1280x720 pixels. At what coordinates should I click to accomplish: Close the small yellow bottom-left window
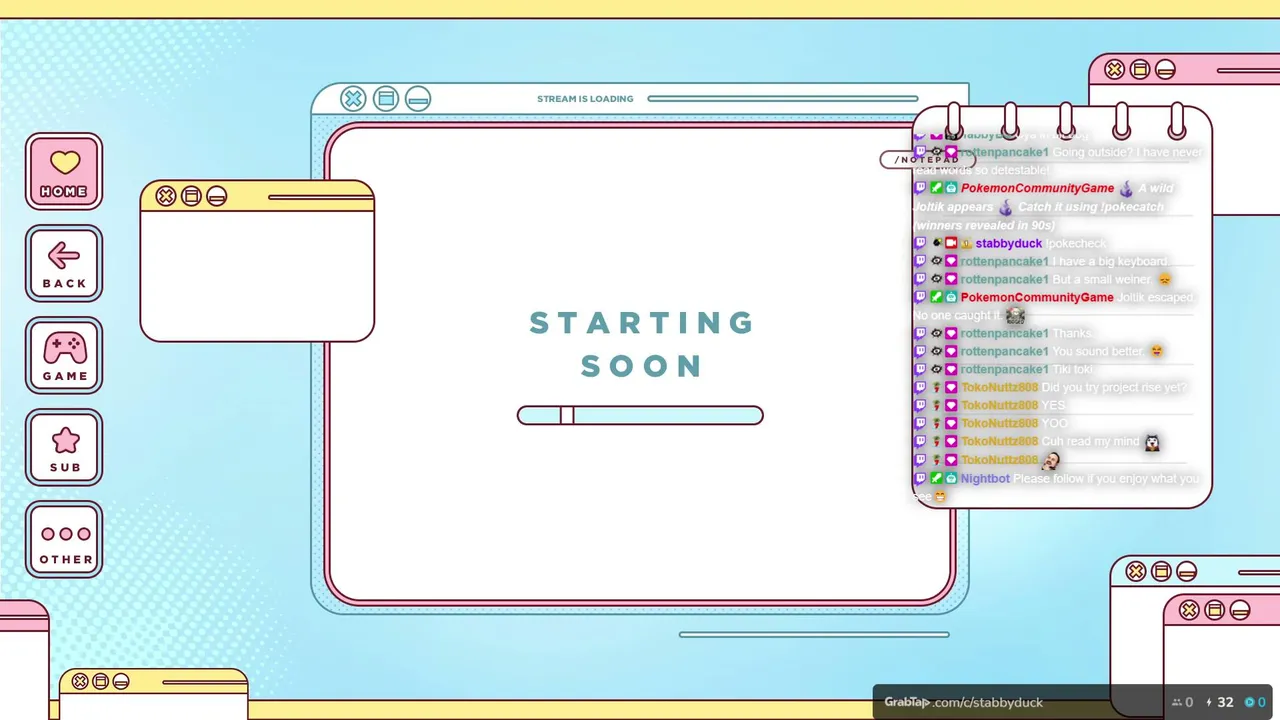80,681
